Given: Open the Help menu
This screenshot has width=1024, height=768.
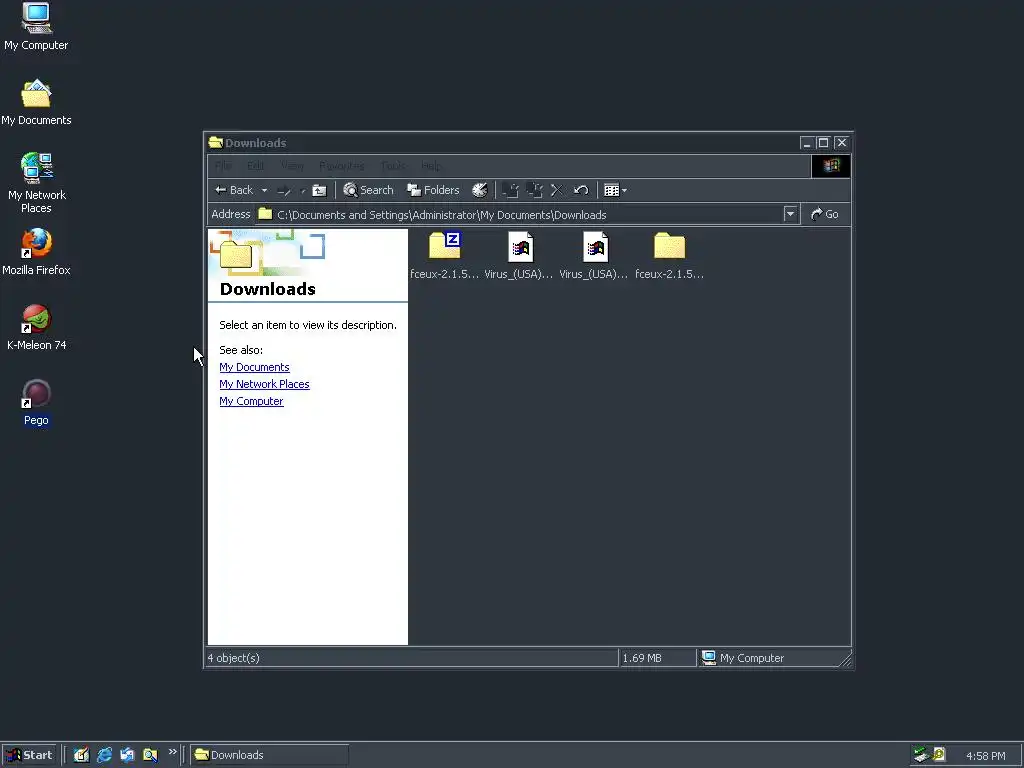Looking at the screenshot, I should 430,166.
